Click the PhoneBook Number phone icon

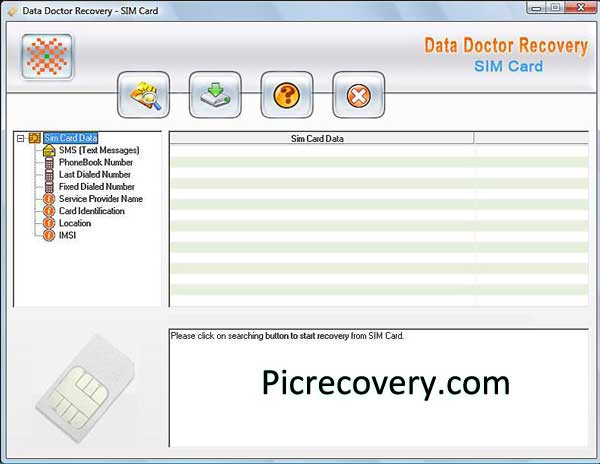(x=49, y=163)
